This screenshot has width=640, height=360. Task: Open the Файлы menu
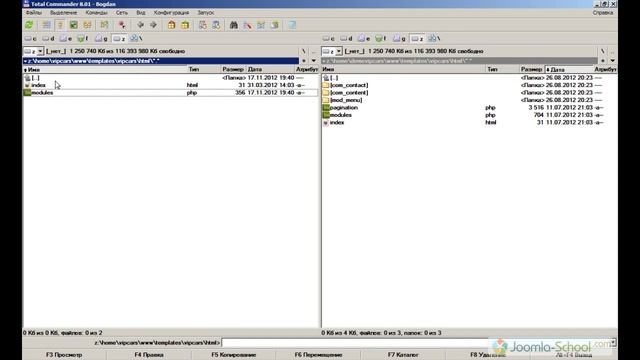[34, 13]
